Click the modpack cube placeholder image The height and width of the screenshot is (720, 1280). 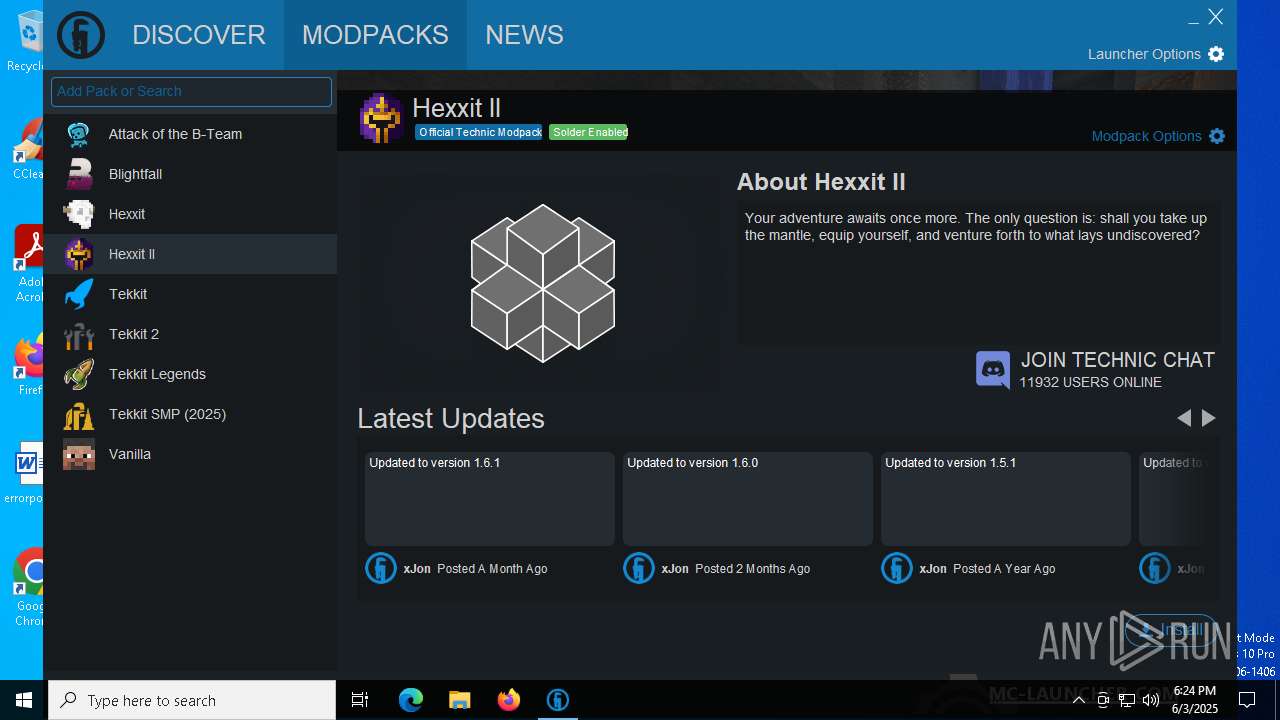click(543, 283)
